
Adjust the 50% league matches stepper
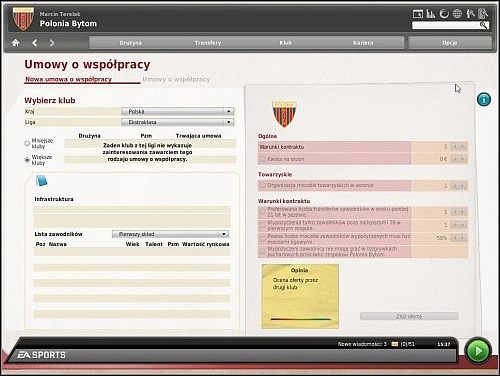click(x=459, y=238)
